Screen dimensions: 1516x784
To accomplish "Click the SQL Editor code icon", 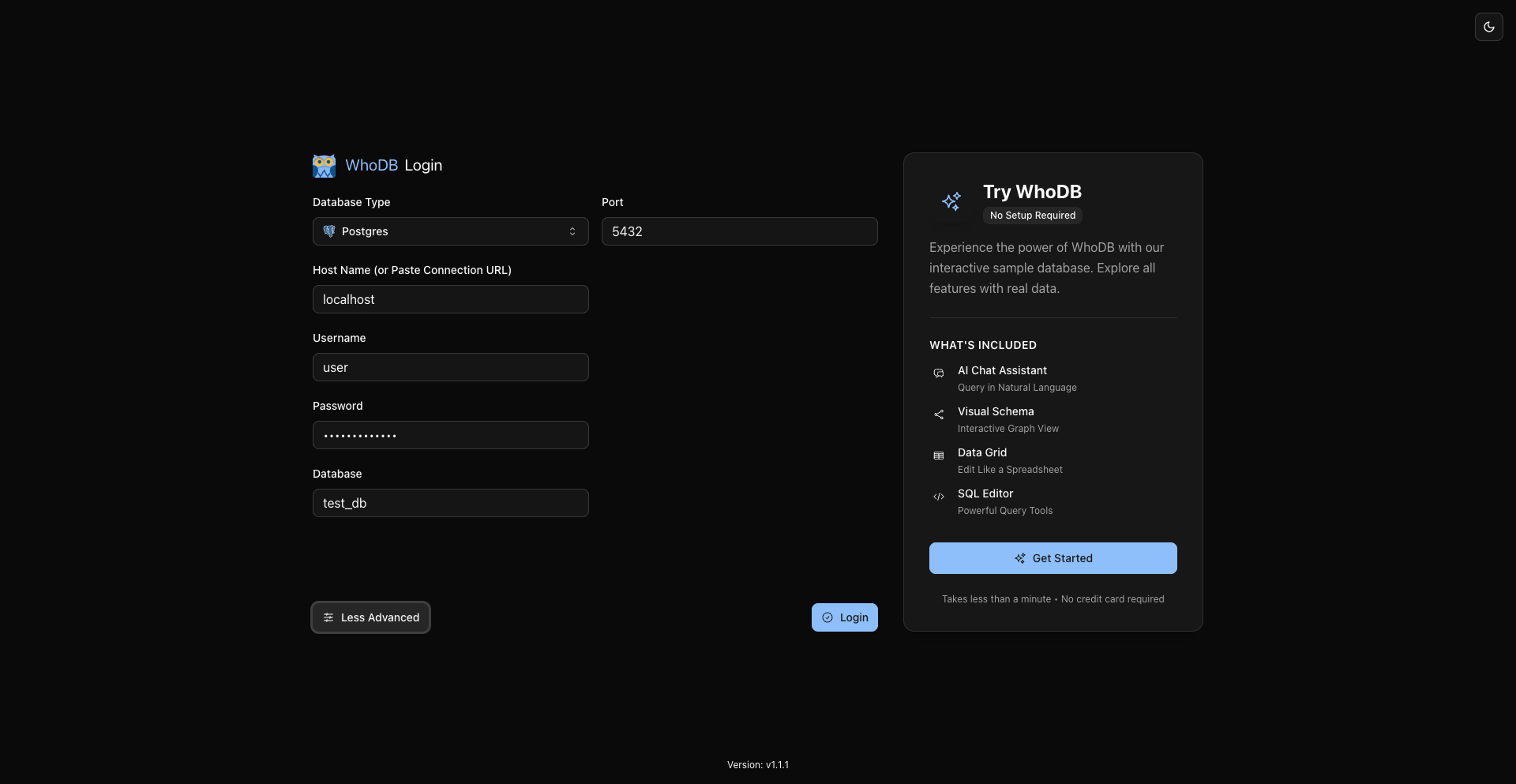I will (x=939, y=497).
